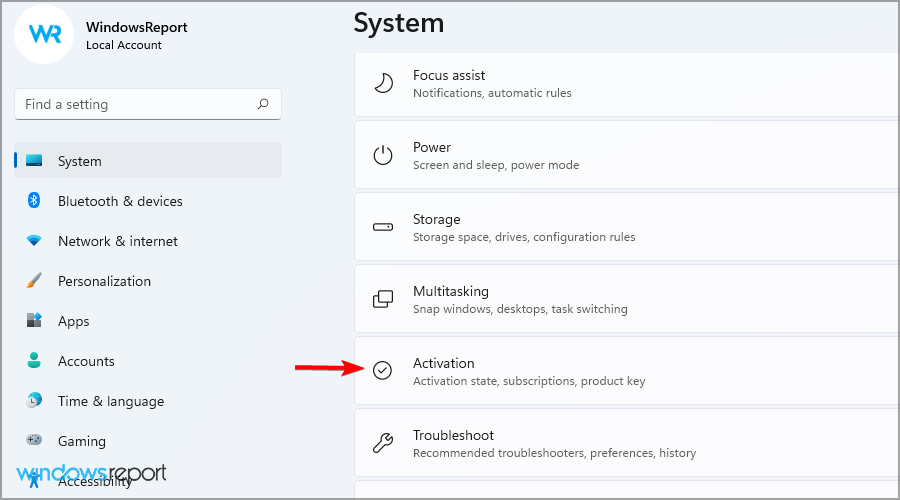
Task: Click the Power icon in System list
Action: pos(383,155)
